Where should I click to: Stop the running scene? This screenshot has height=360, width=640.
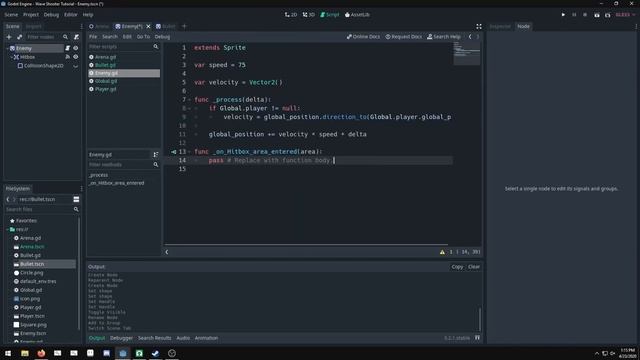[585, 15]
